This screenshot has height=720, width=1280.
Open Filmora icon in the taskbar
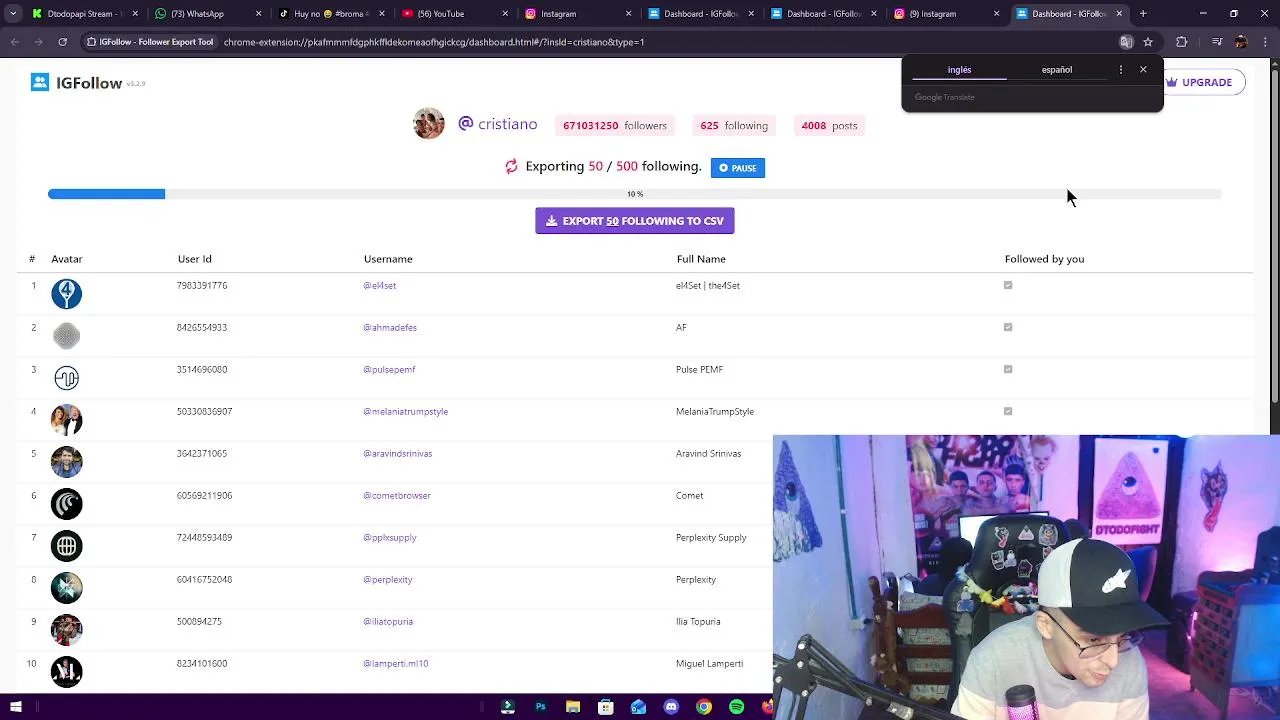click(507, 707)
